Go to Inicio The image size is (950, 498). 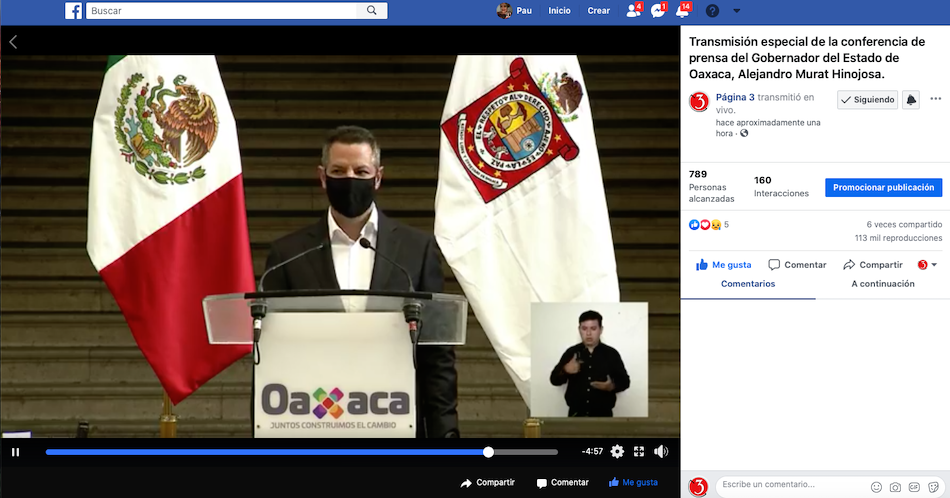tap(559, 10)
